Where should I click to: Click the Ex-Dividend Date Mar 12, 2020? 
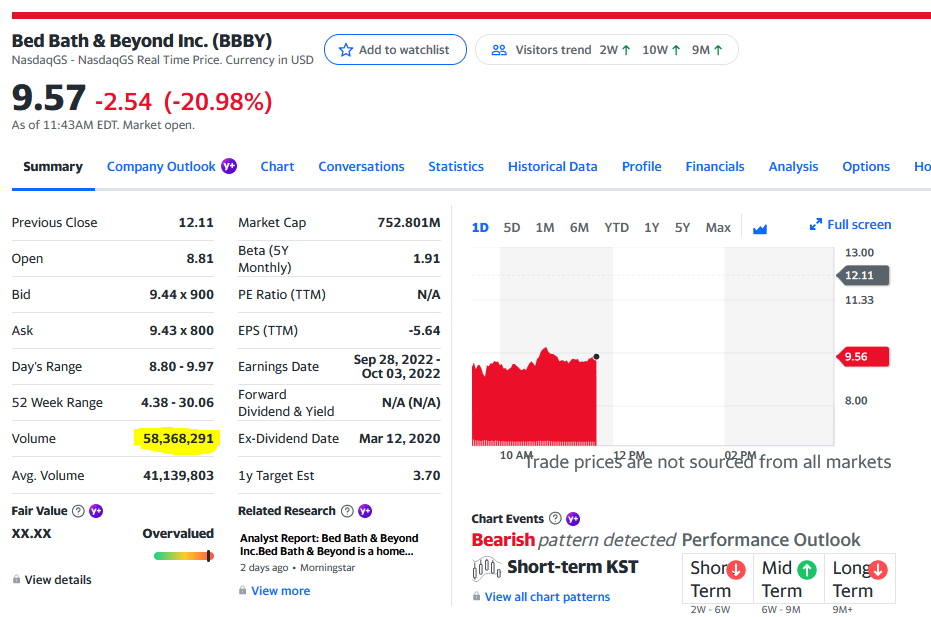pos(400,439)
